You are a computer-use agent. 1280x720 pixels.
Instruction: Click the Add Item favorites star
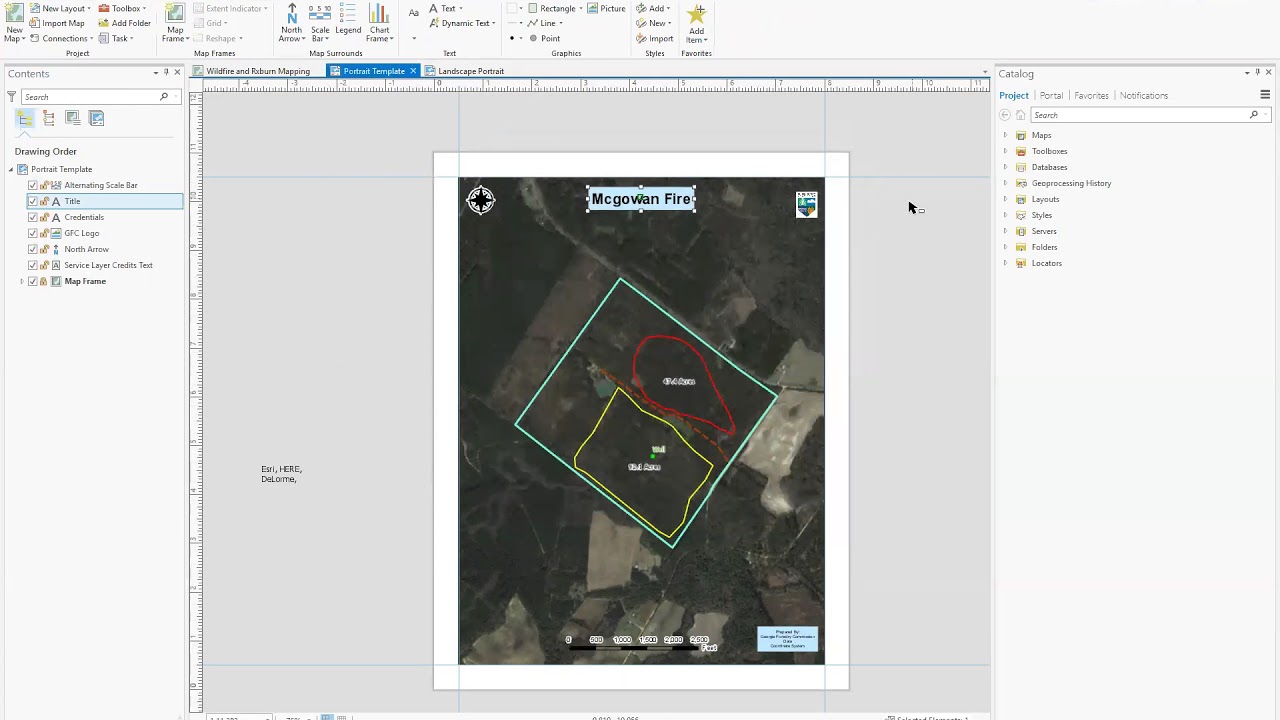click(697, 22)
